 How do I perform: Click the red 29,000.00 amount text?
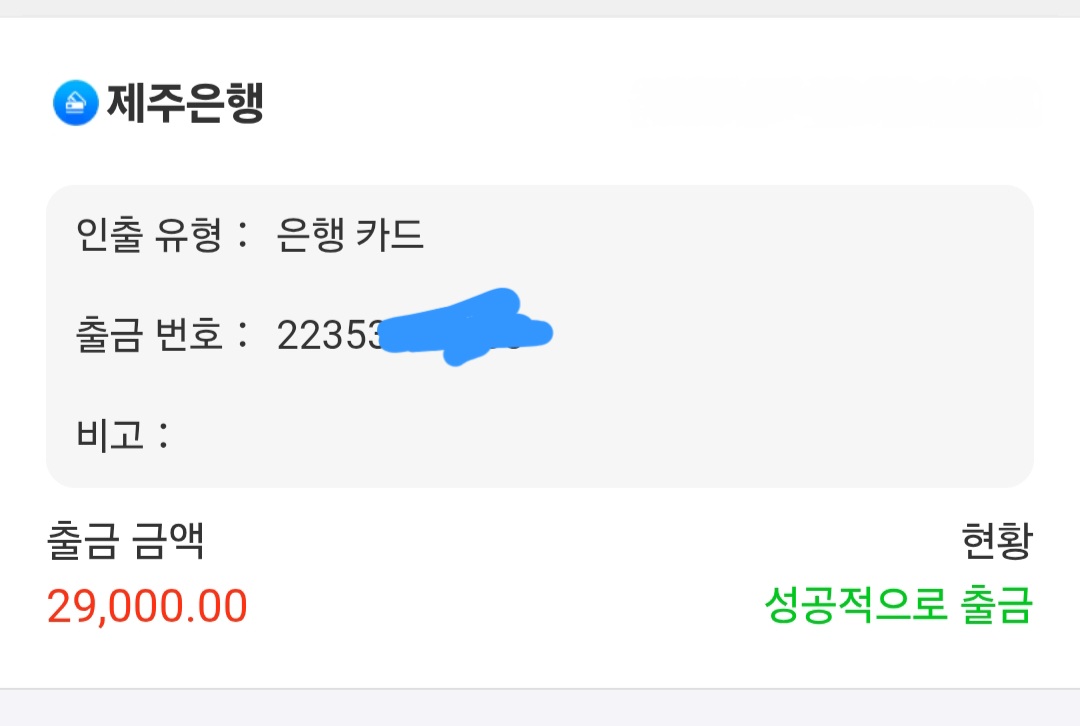pos(147,605)
